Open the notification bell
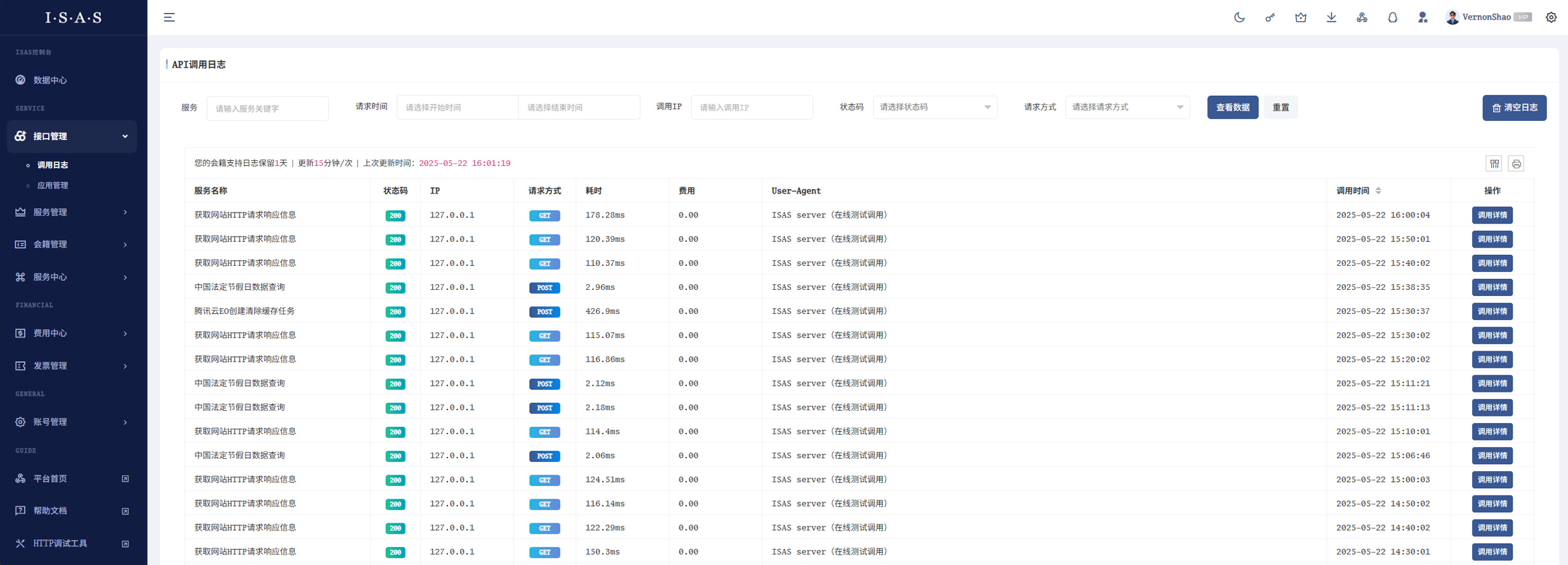Image resolution: width=1568 pixels, height=565 pixels. [x=1392, y=17]
